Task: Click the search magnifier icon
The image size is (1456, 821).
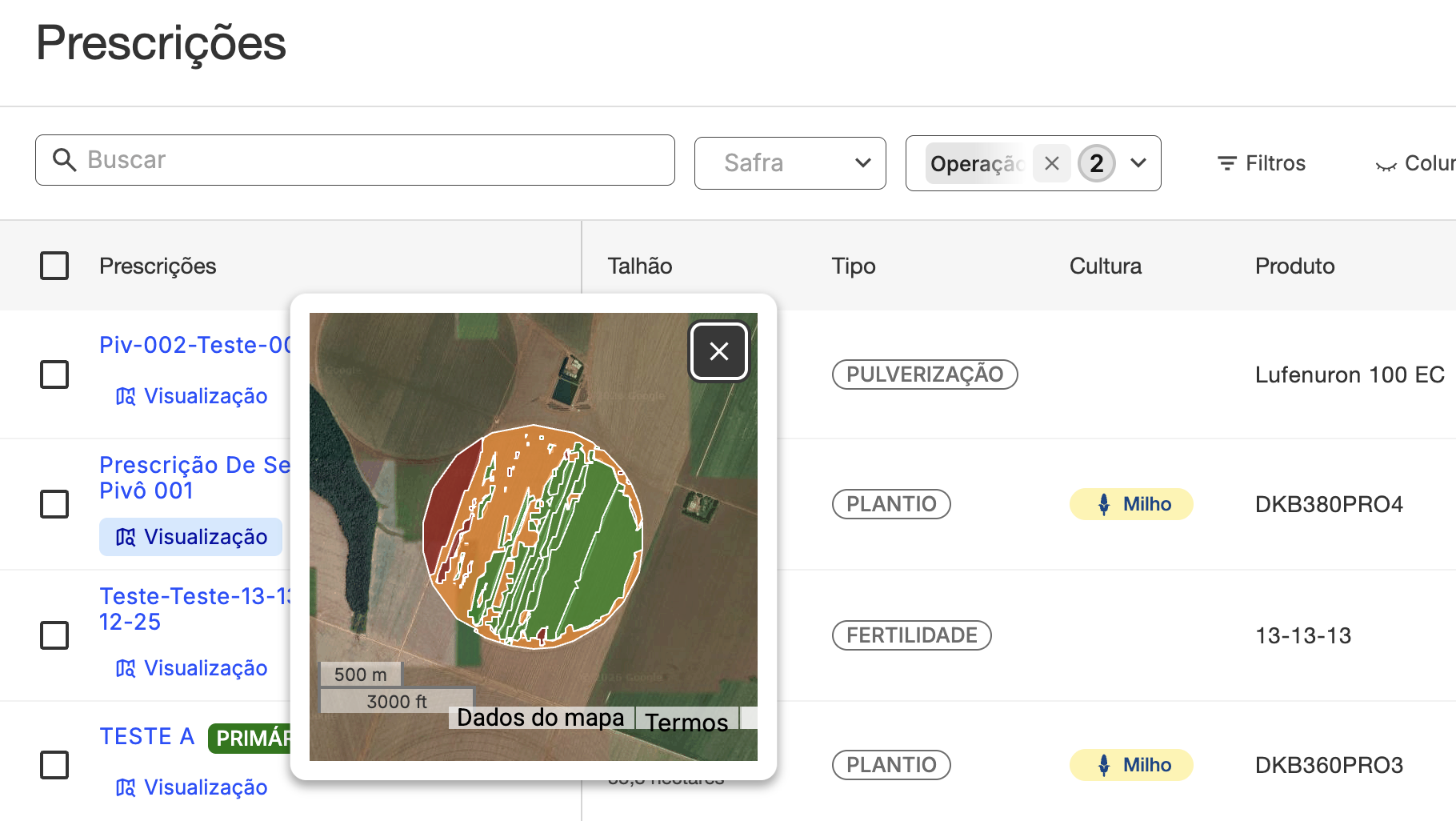Action: (x=64, y=160)
